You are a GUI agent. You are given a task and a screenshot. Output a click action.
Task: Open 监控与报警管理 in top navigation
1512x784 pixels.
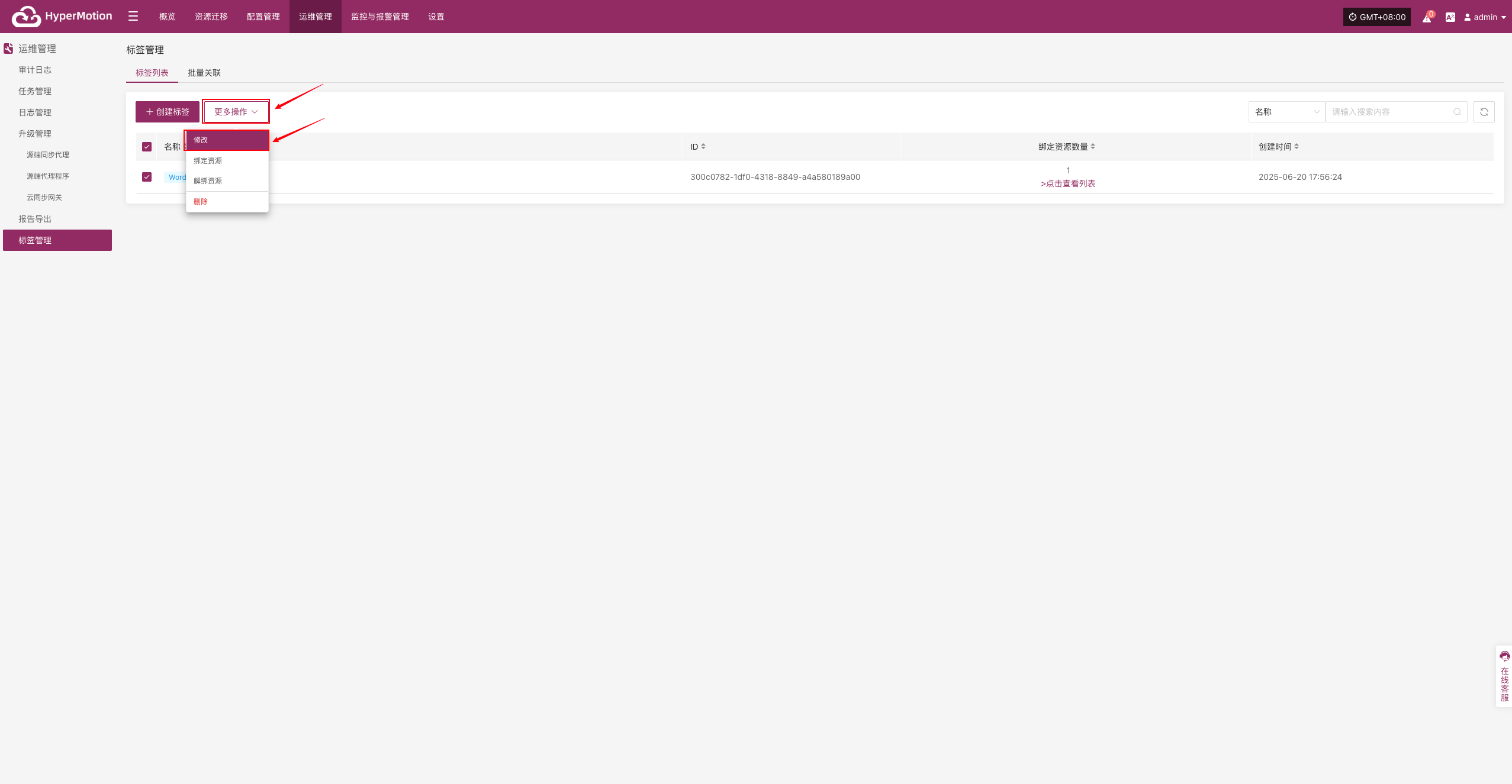point(380,17)
